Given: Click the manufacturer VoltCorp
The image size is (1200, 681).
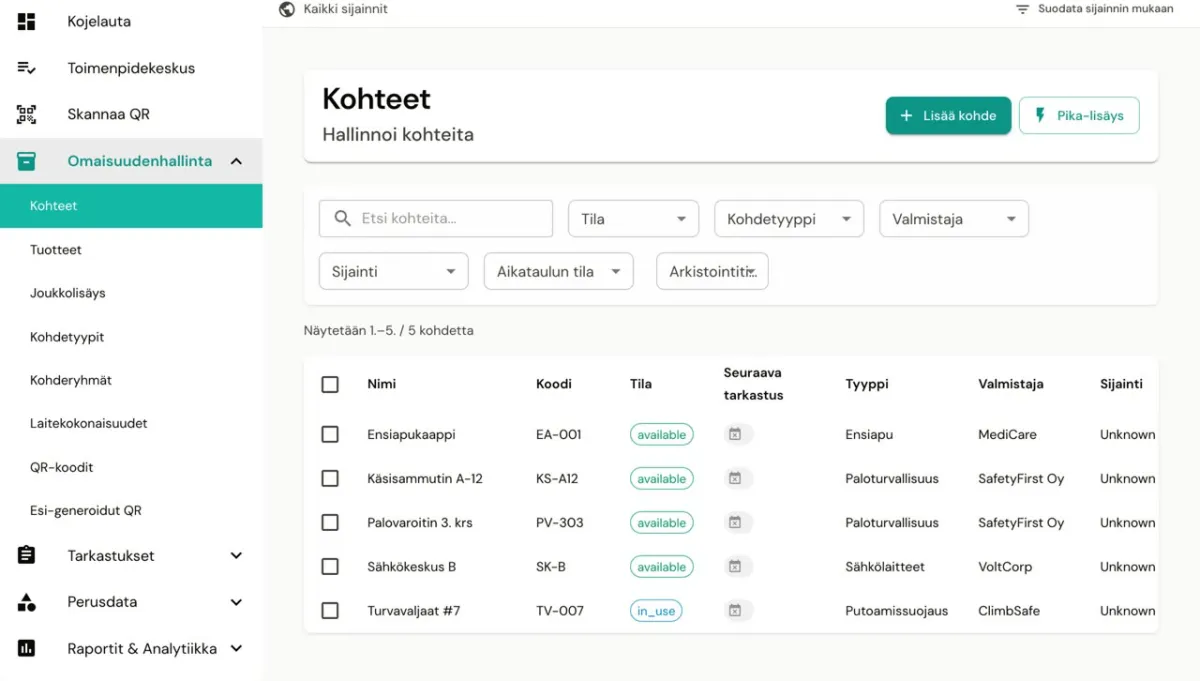Looking at the screenshot, I should (x=1005, y=567).
